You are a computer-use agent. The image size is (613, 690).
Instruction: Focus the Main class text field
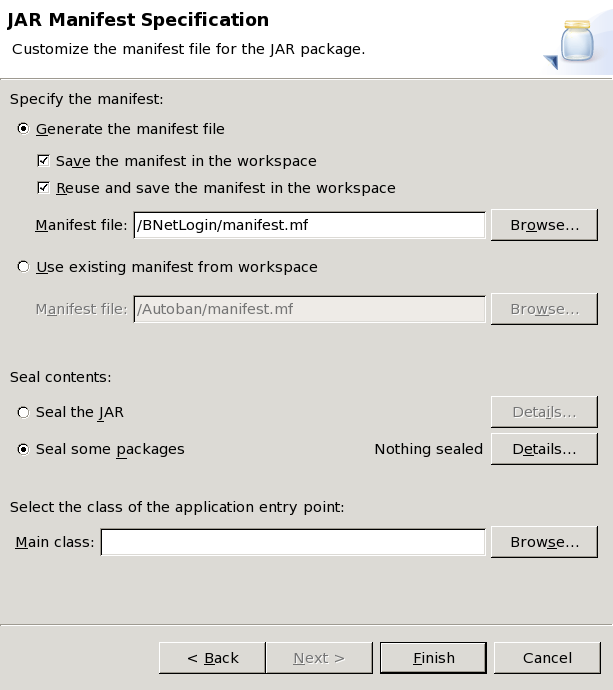(x=293, y=542)
